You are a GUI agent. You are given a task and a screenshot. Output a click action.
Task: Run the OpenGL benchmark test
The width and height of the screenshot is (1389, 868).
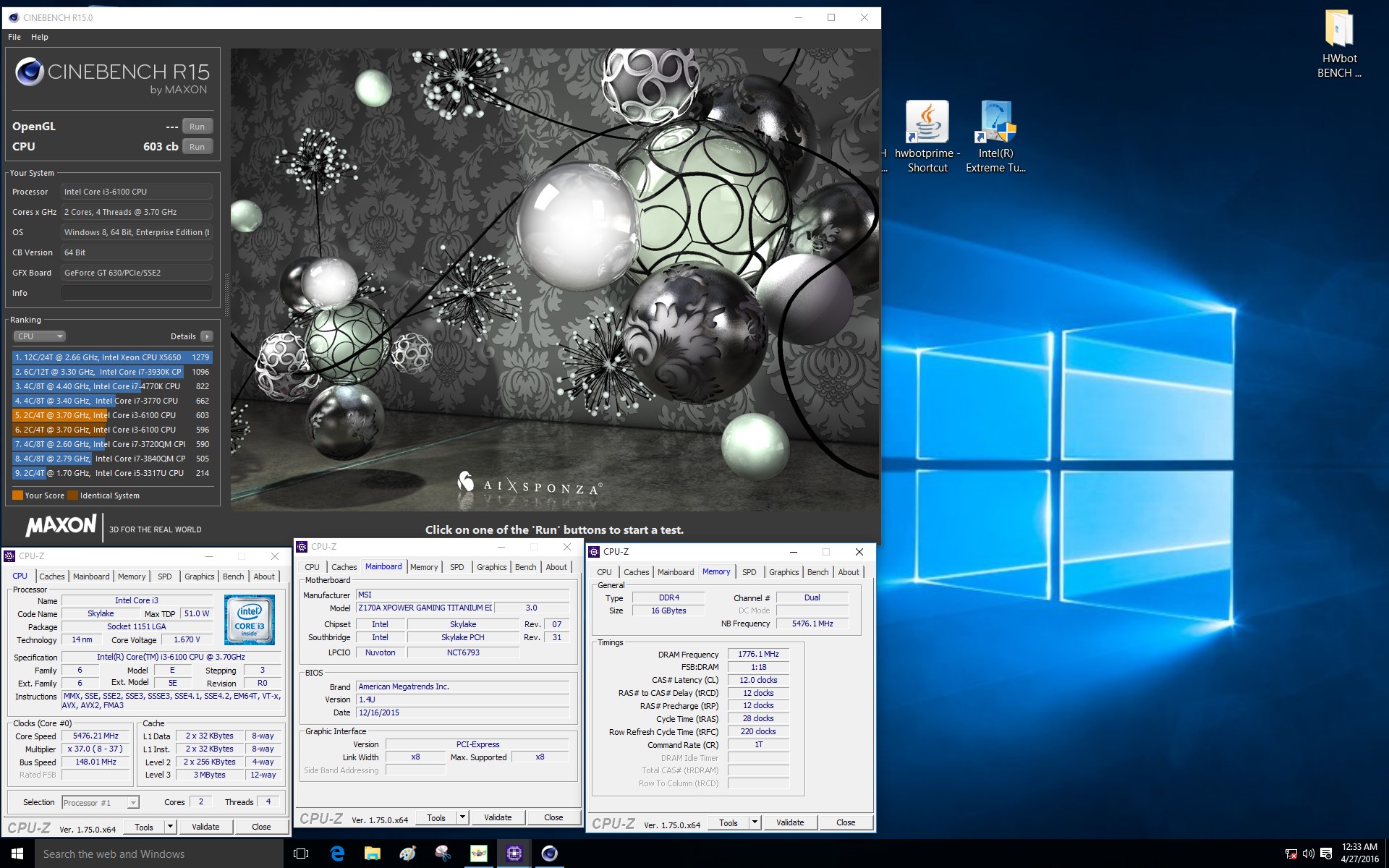pyautogui.click(x=197, y=127)
